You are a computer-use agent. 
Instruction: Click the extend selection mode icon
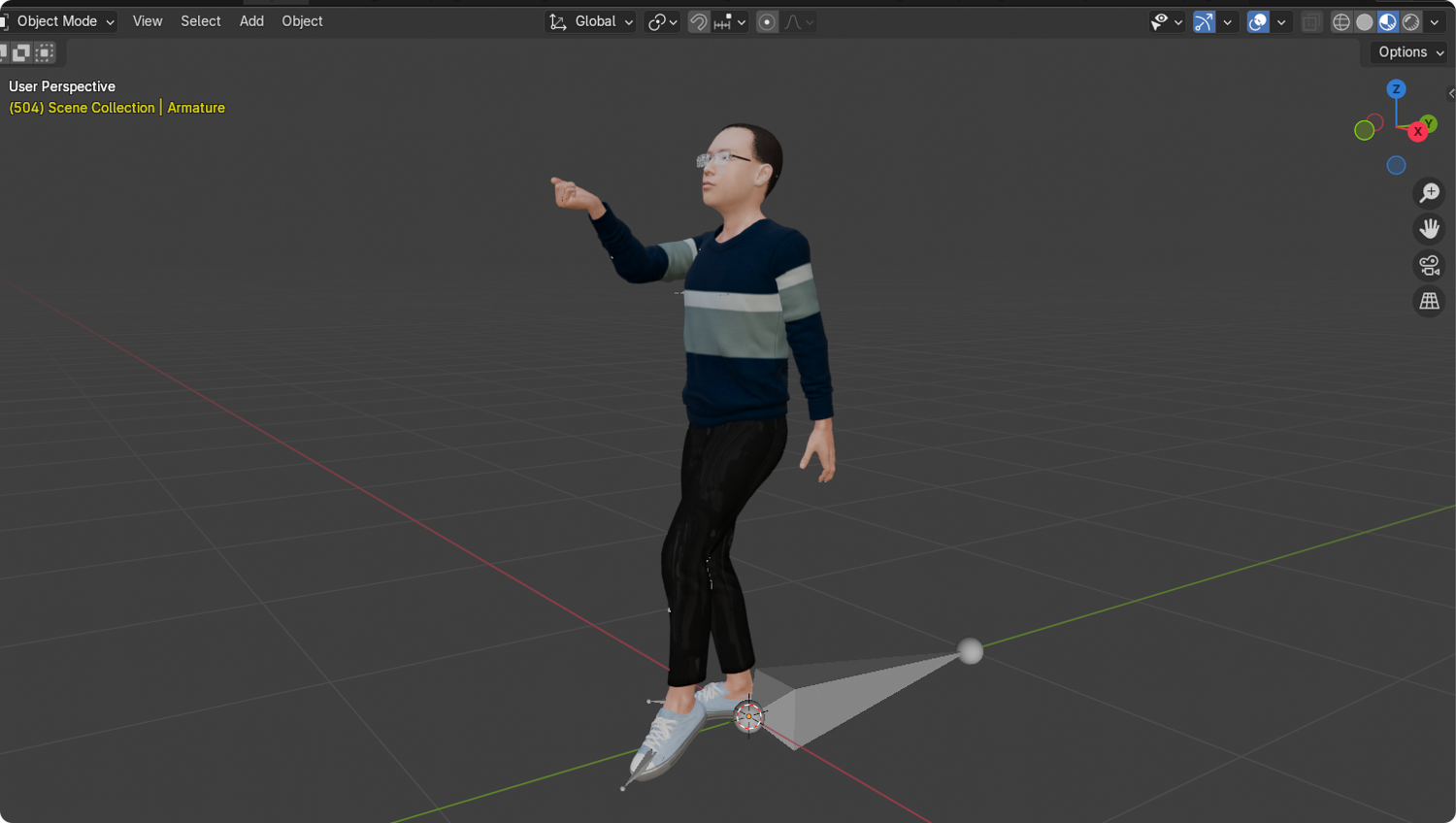pos(21,52)
